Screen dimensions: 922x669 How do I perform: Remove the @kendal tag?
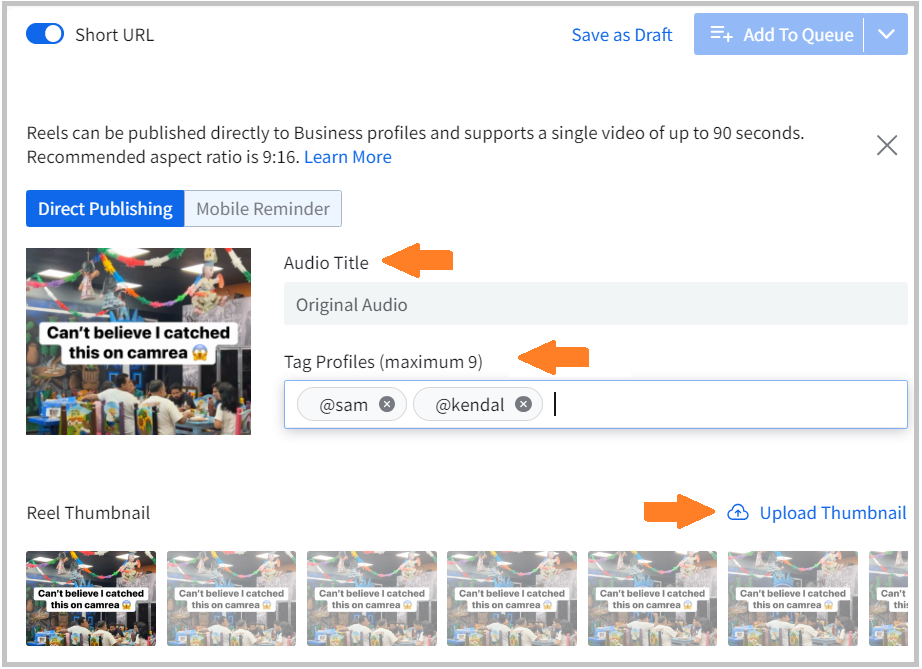[523, 405]
